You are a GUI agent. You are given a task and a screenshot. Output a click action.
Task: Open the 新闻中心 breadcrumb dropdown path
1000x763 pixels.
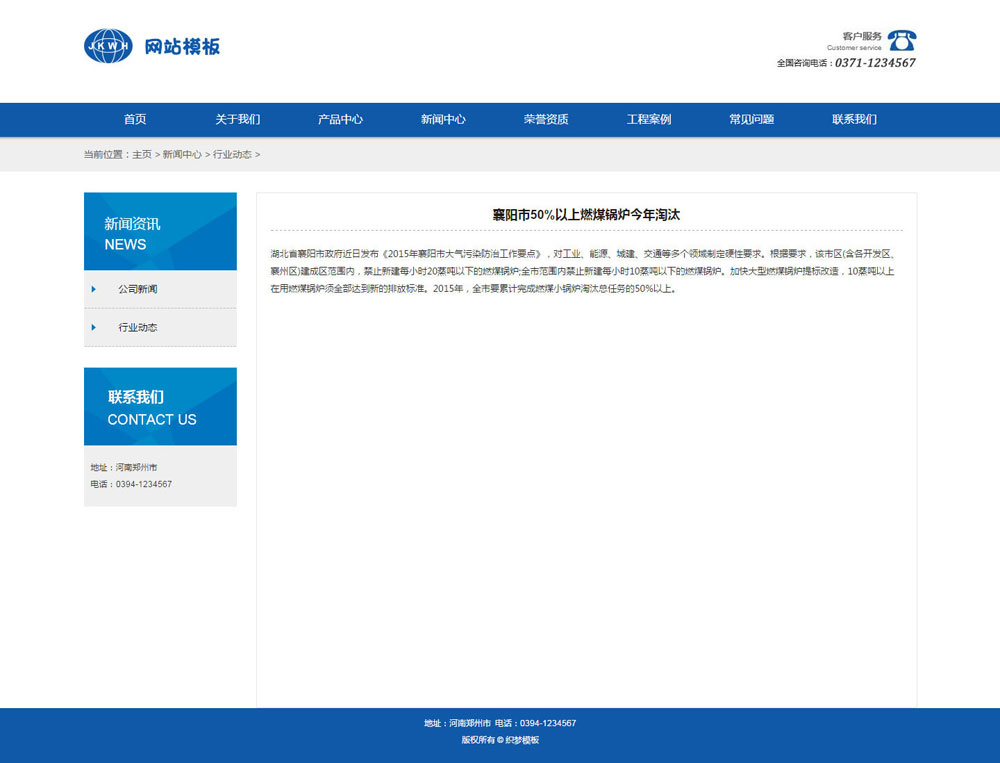tap(184, 155)
